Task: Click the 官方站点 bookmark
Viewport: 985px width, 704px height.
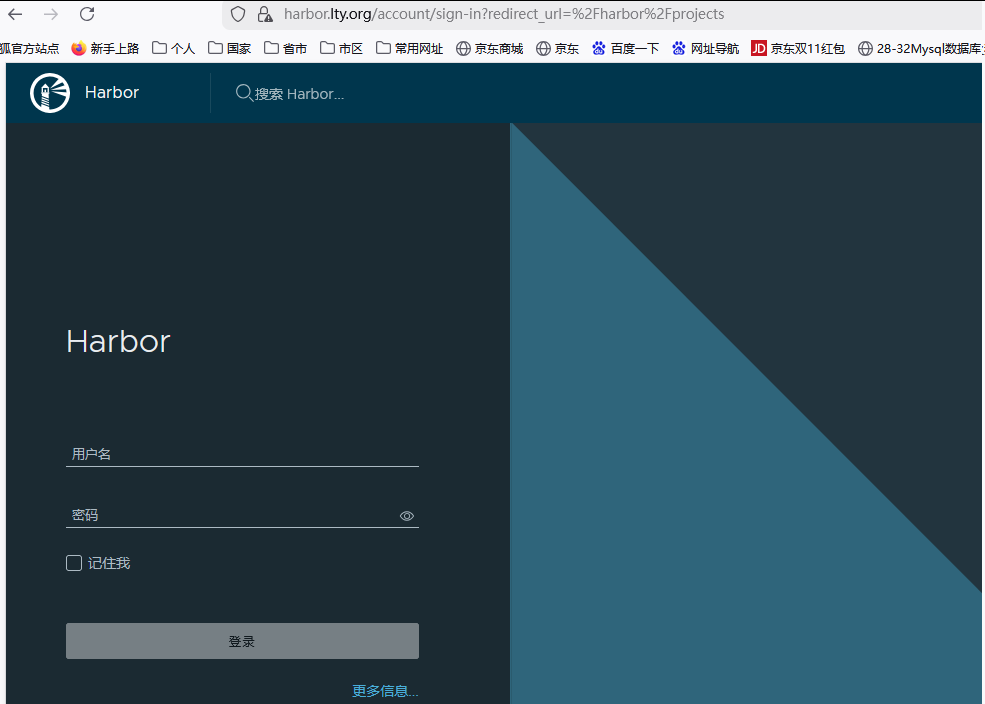Action: [30, 48]
